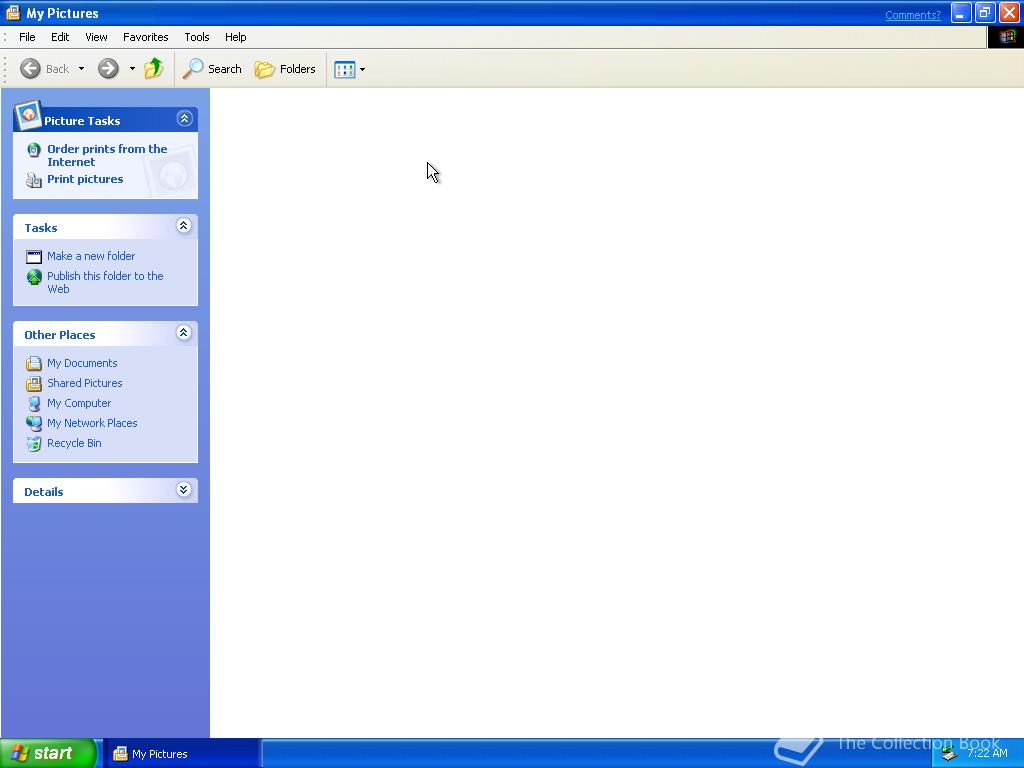Click the Order prints globe icon

click(x=34, y=150)
